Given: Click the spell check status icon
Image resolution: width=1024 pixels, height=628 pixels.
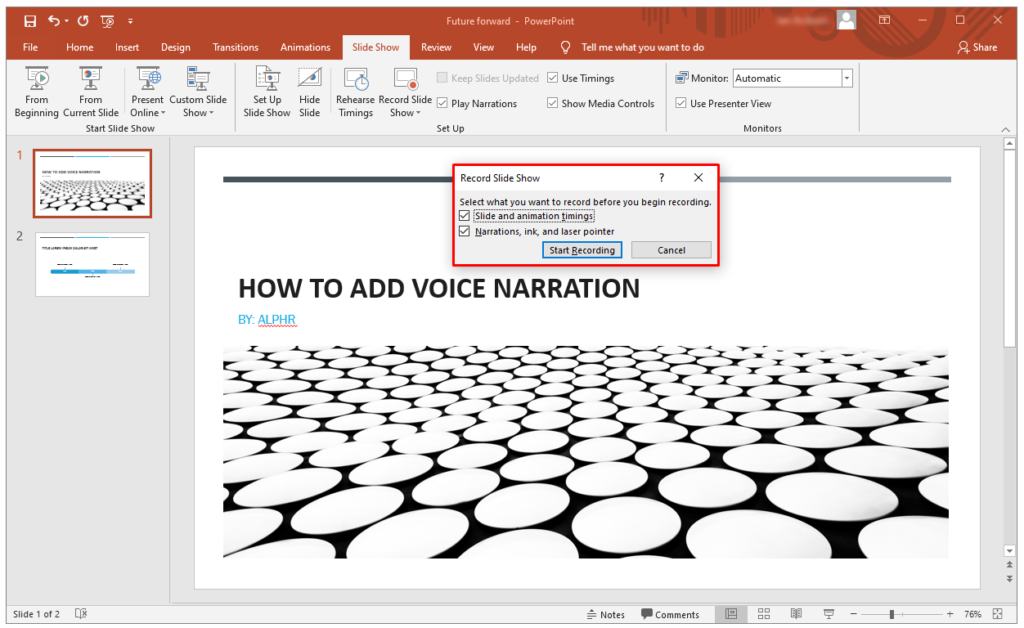Looking at the screenshot, I should [80, 614].
